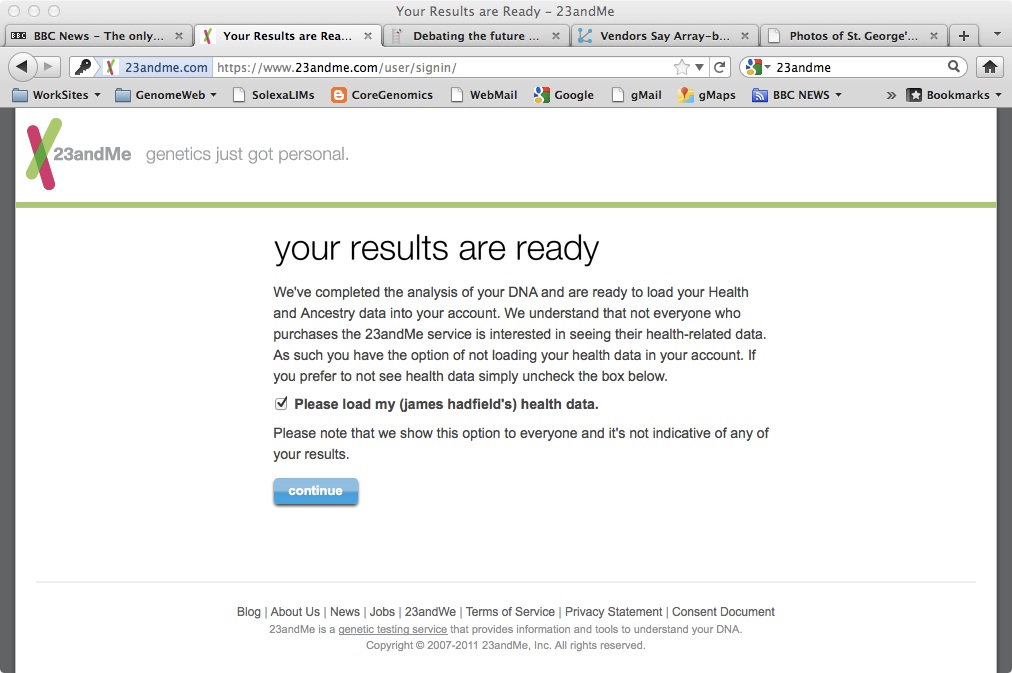Open the News footer link
Viewport: 1012px width, 673px height.
click(345, 611)
